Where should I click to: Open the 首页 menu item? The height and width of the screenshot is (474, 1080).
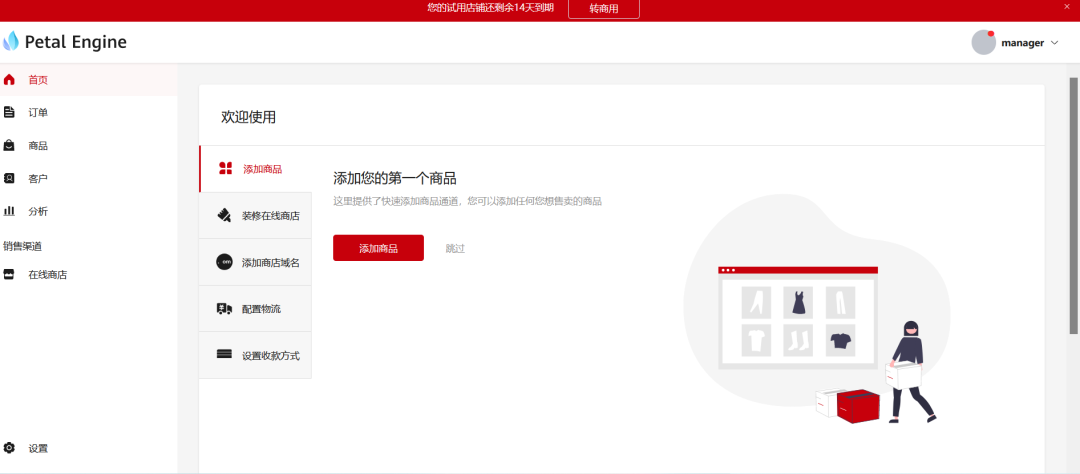point(89,79)
